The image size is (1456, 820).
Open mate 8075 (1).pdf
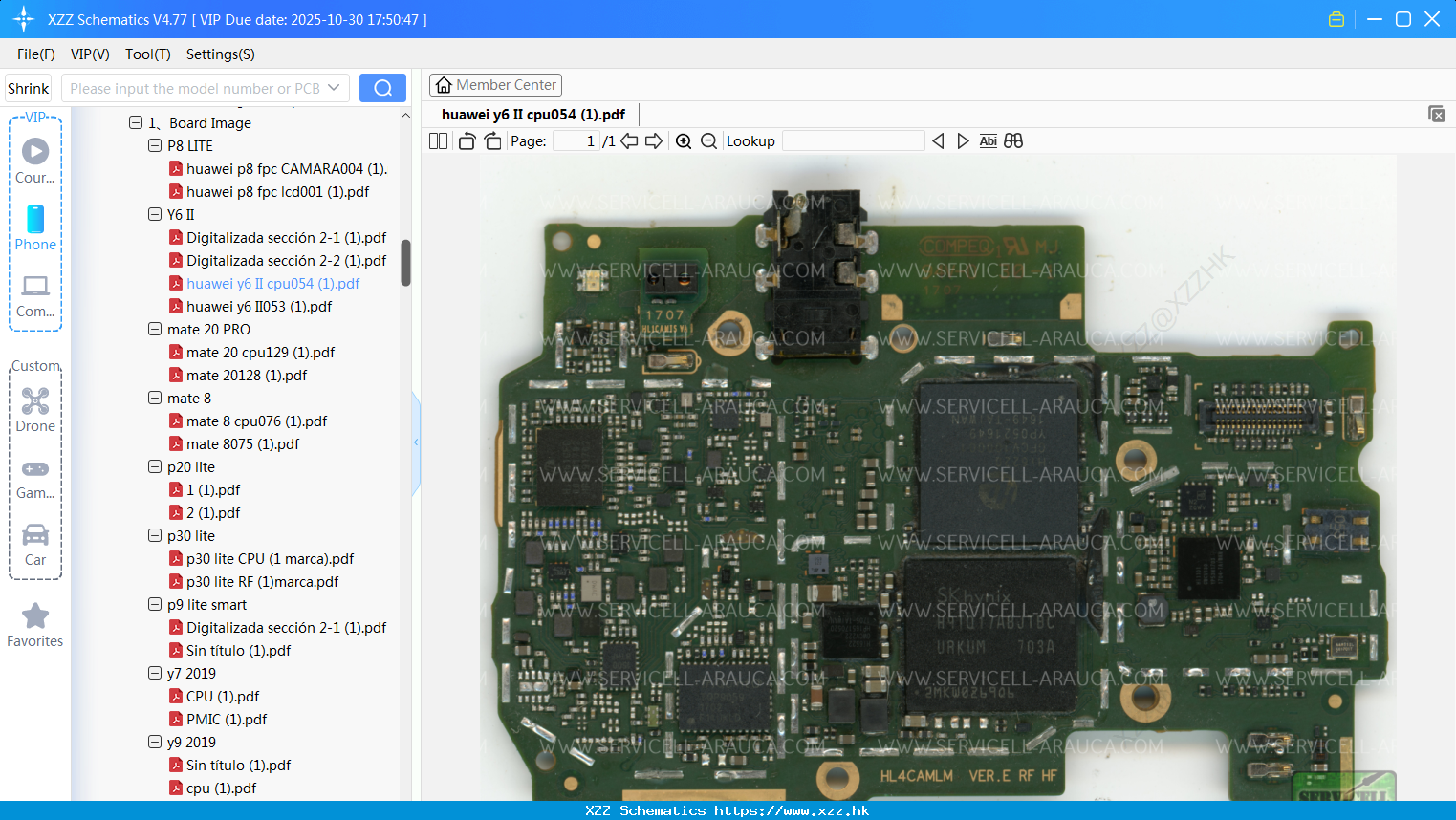click(x=243, y=443)
